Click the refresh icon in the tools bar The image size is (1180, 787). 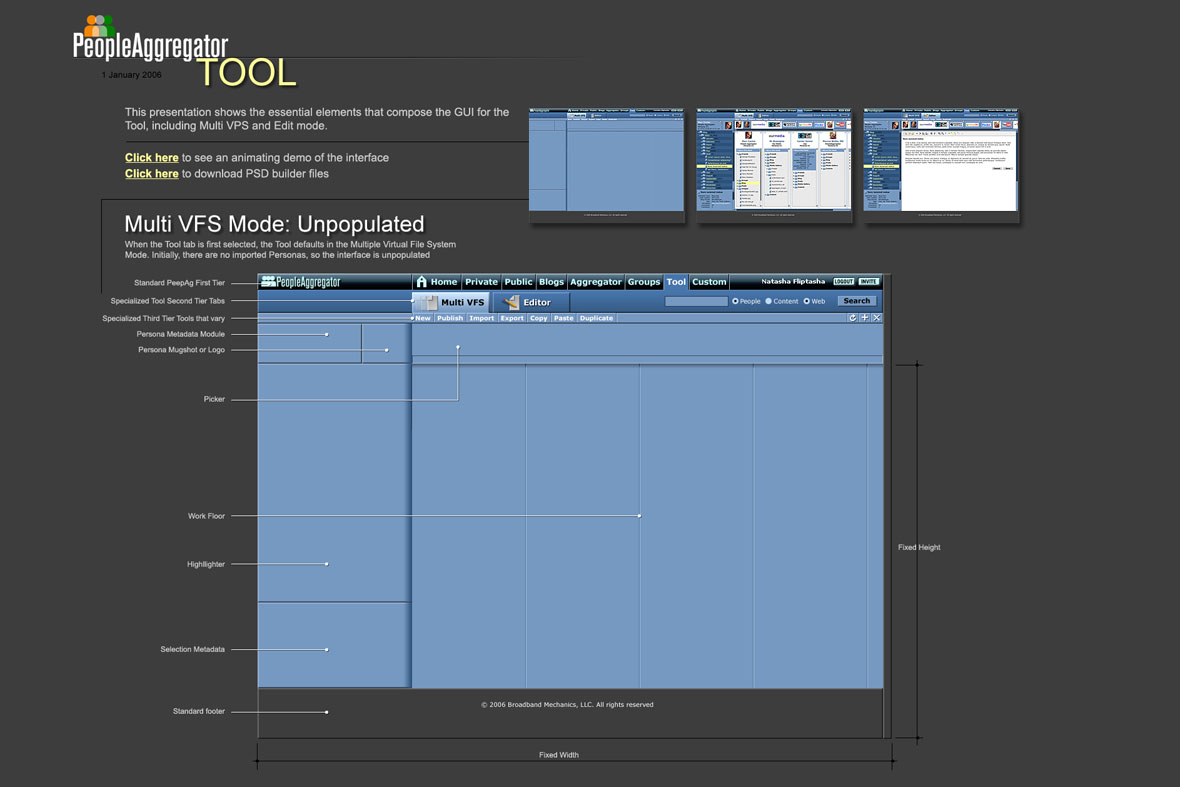coord(853,318)
